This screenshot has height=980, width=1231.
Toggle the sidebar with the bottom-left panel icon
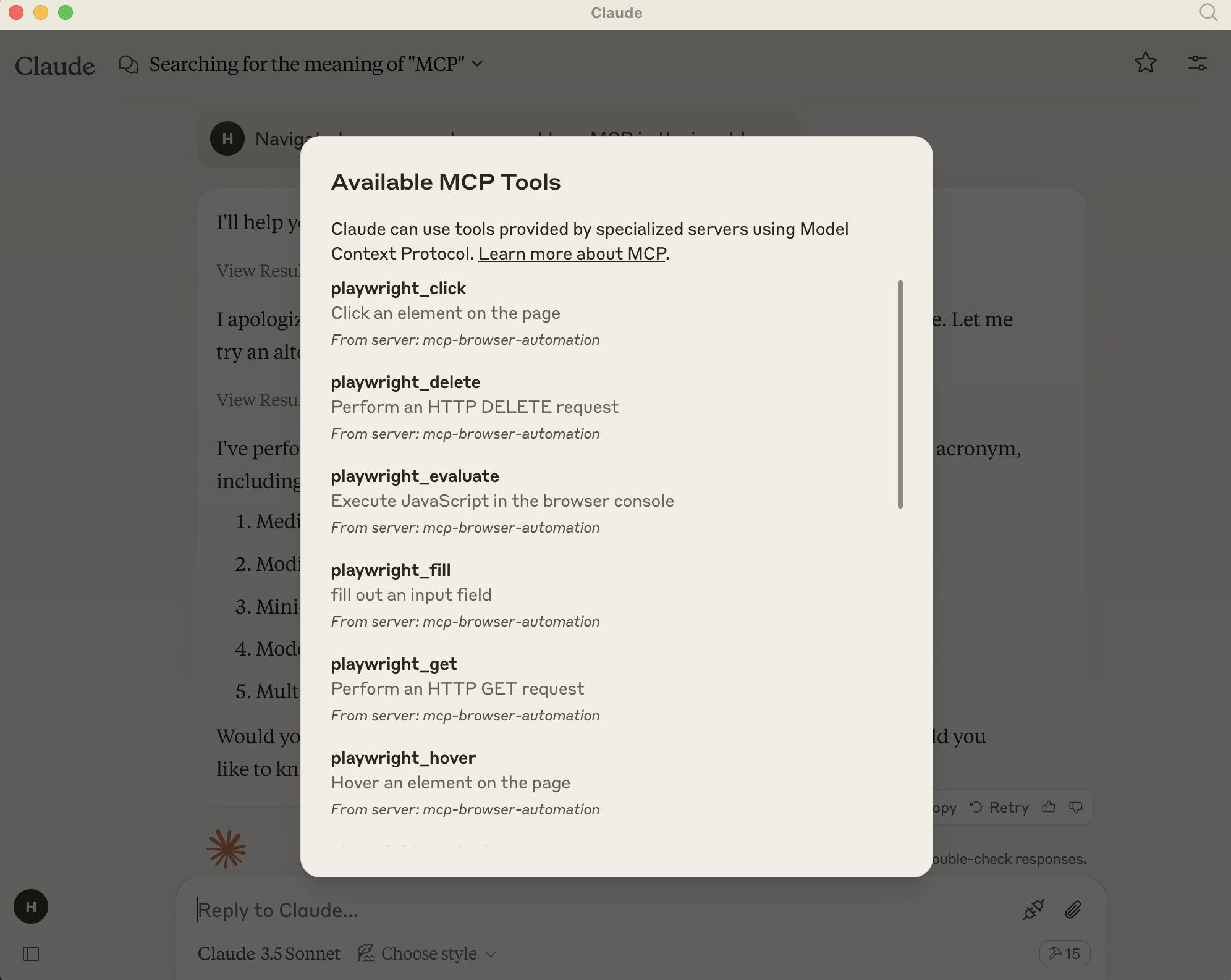pyautogui.click(x=30, y=955)
